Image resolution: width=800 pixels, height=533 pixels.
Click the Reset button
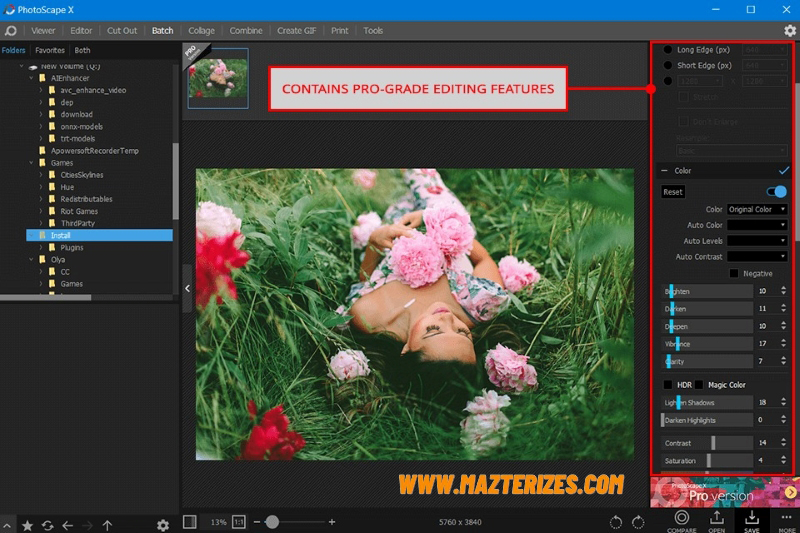click(672, 192)
